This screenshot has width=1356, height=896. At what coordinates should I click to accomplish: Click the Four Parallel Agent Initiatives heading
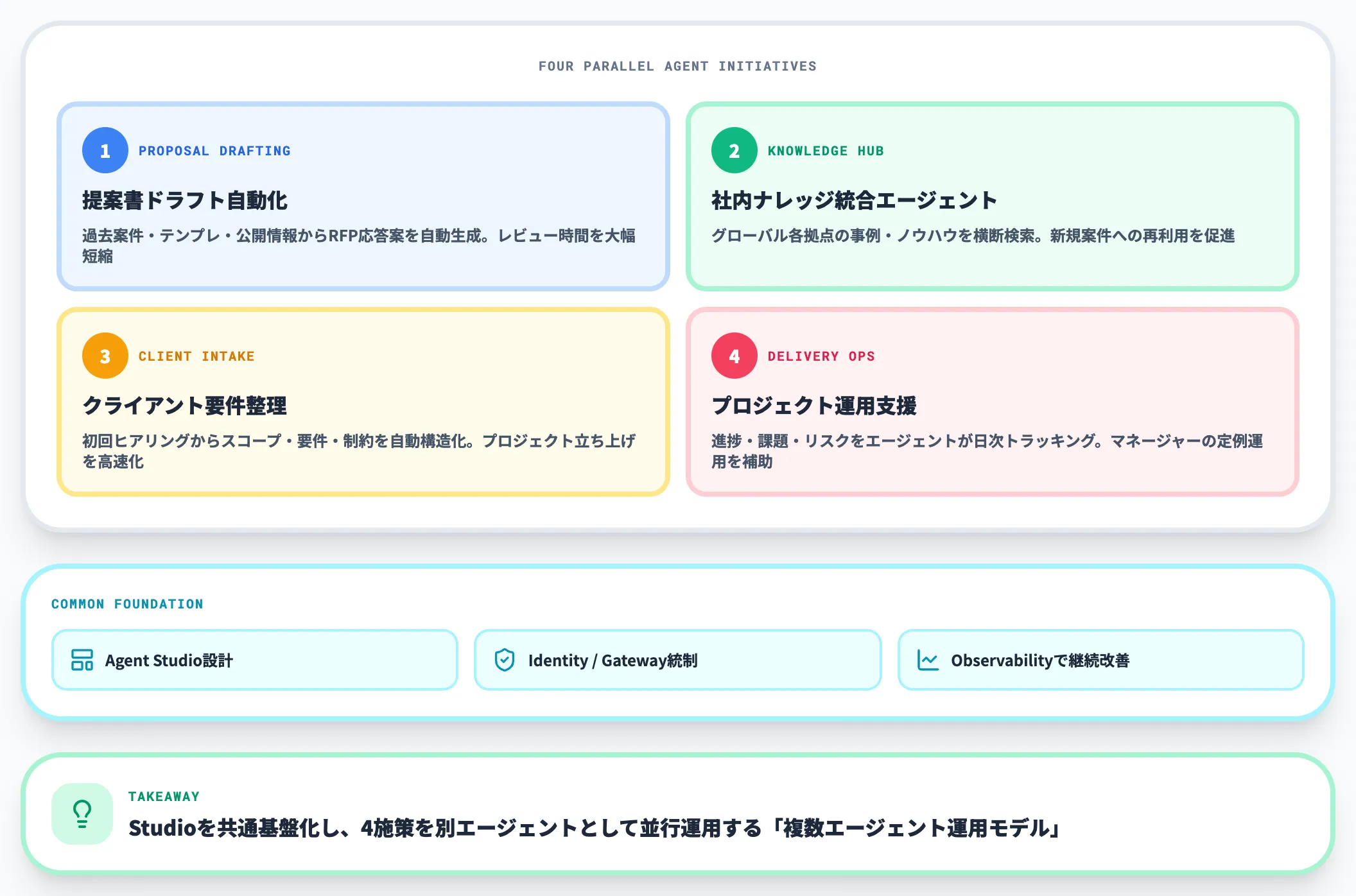677,65
